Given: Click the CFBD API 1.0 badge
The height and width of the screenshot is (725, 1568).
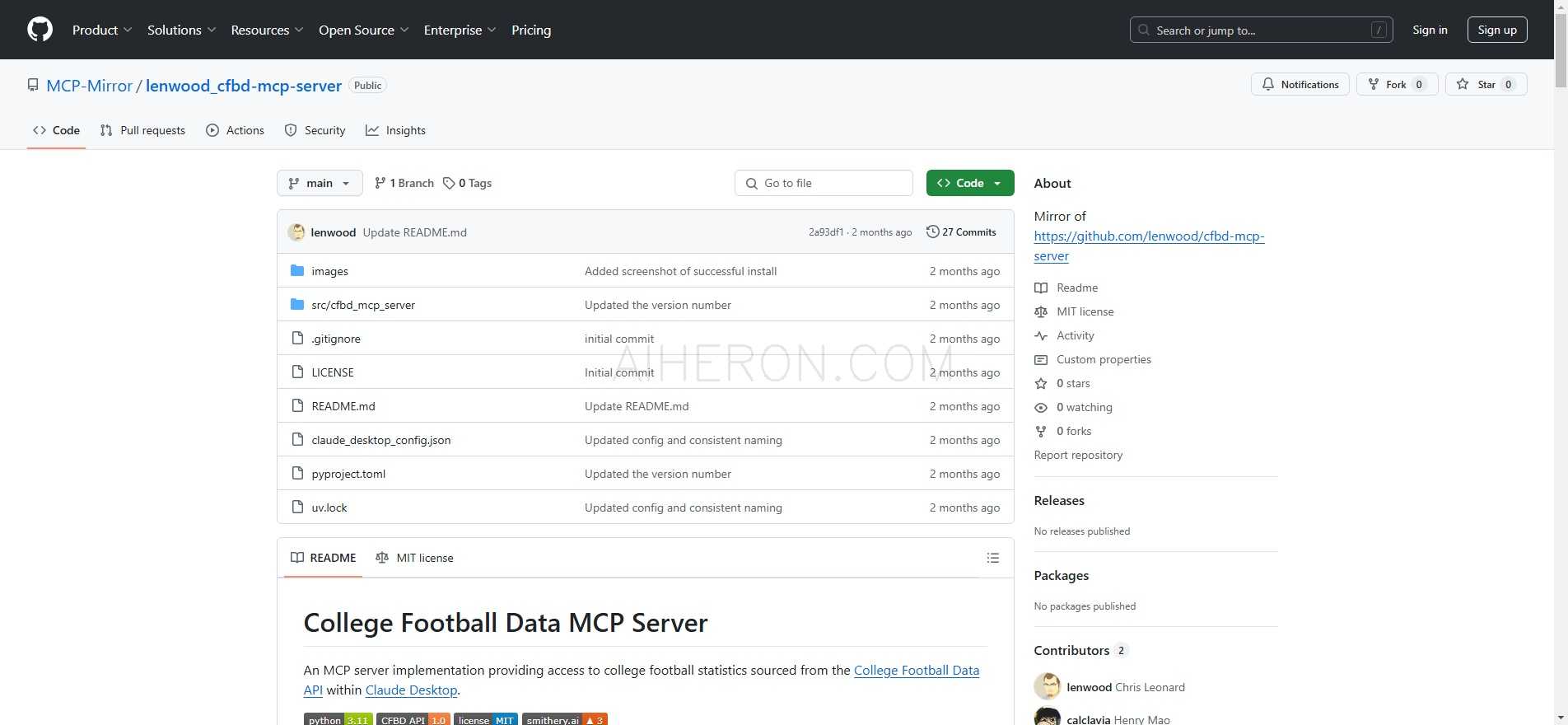Looking at the screenshot, I should click(x=413, y=719).
